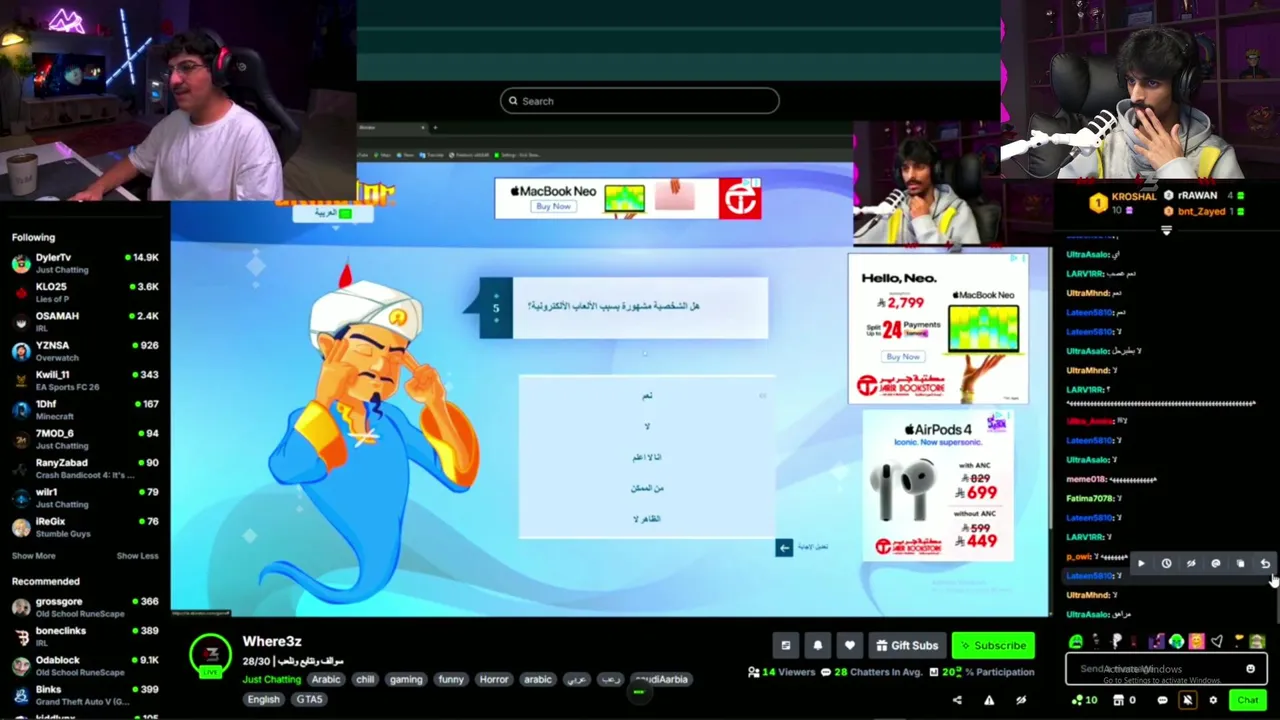Open chat bubble icon below input

click(x=1162, y=700)
